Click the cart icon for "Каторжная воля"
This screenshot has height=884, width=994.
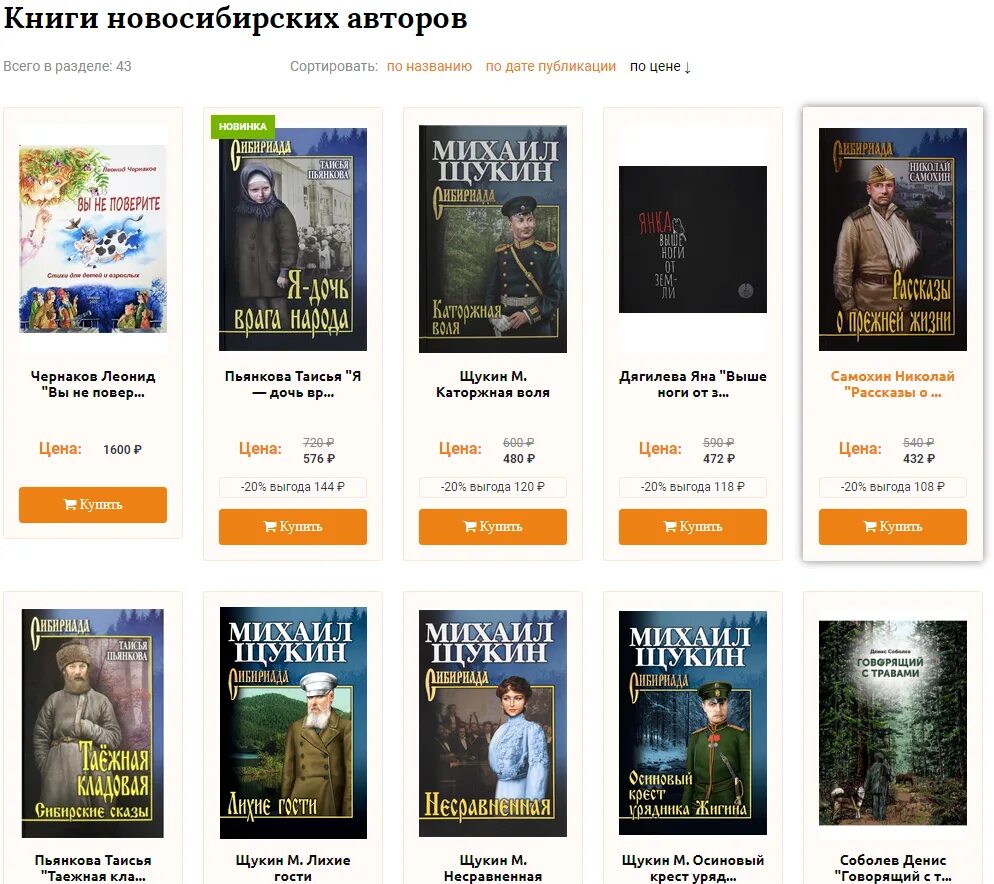(x=470, y=526)
